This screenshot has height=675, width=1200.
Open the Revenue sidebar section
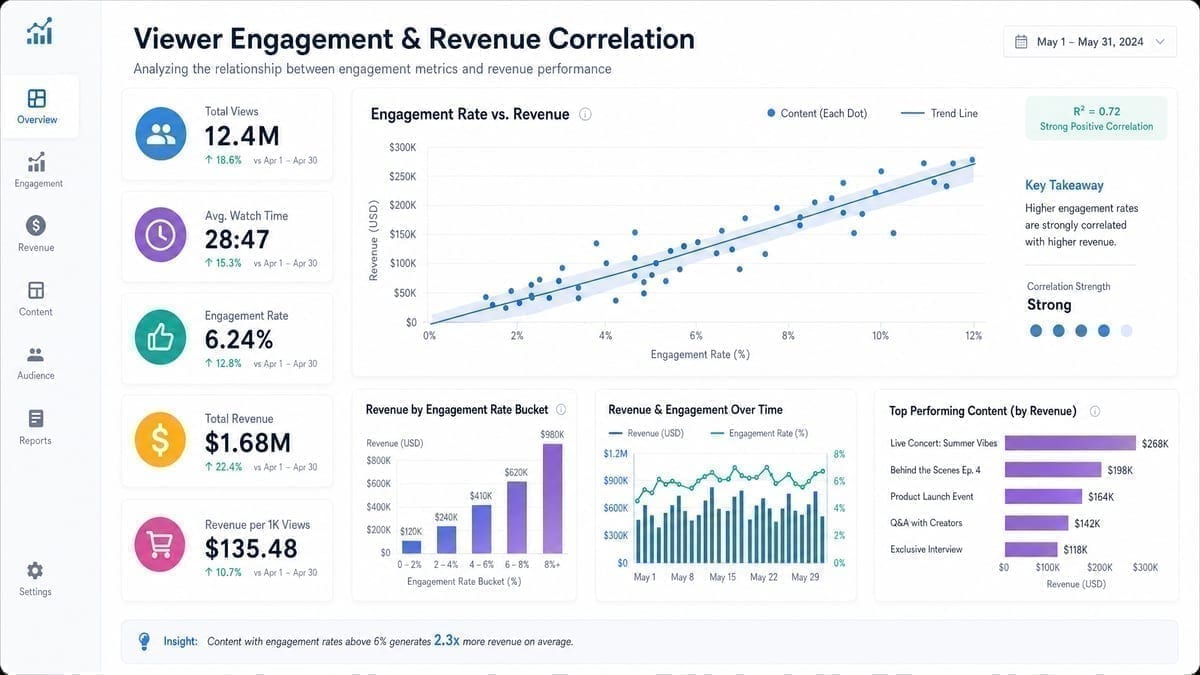[36, 235]
